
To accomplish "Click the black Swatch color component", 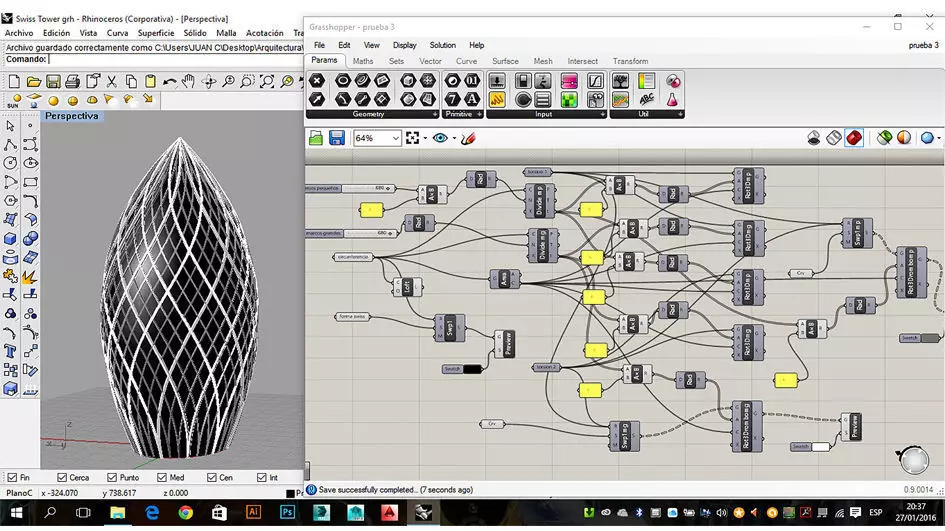I will (463, 369).
